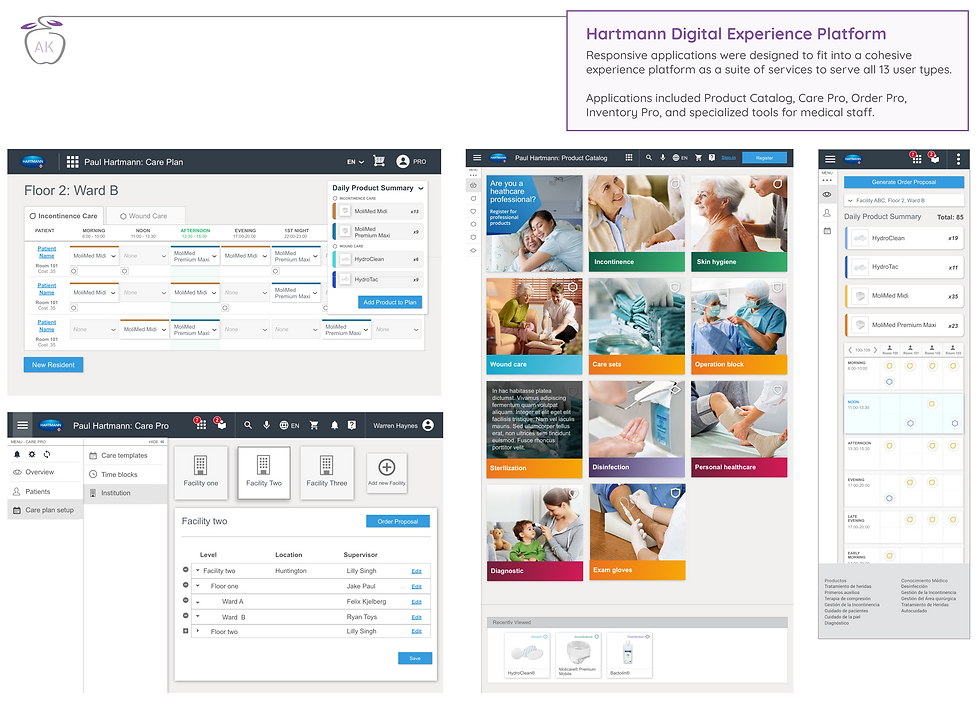Click the Sign in link in Product Catalog
This screenshot has width=979, height=712.
pos(729,158)
